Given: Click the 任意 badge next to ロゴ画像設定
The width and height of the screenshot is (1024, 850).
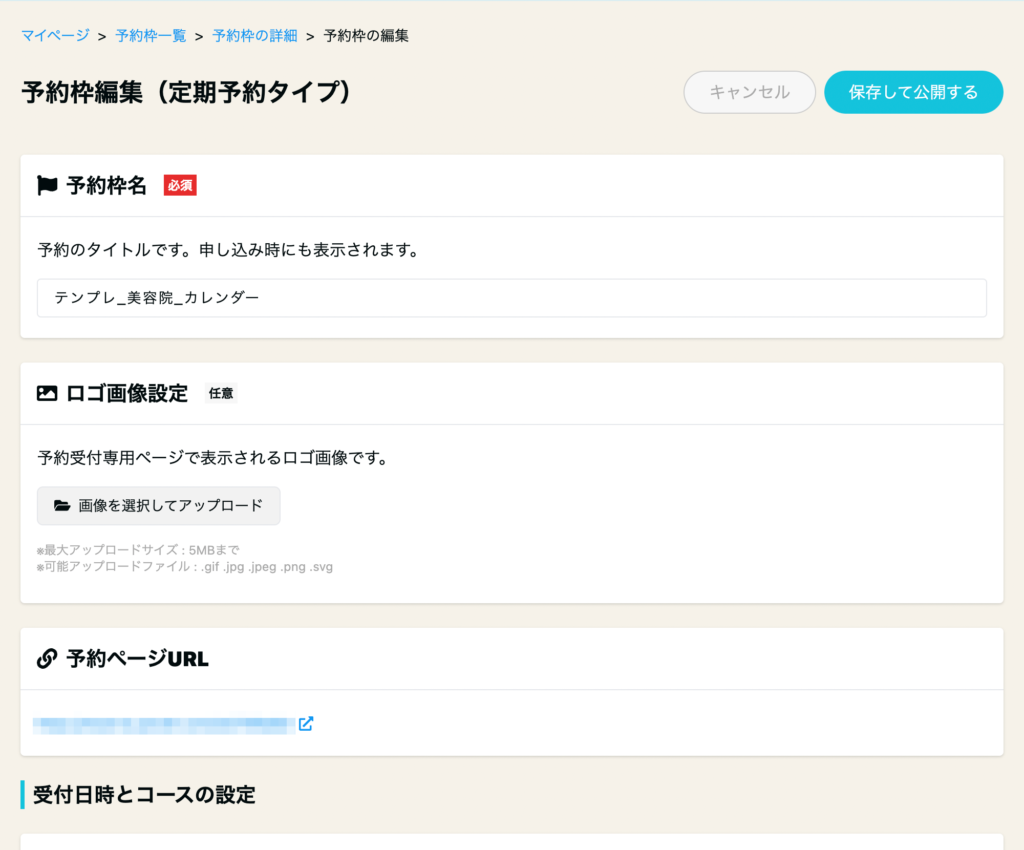Looking at the screenshot, I should [x=220, y=393].
